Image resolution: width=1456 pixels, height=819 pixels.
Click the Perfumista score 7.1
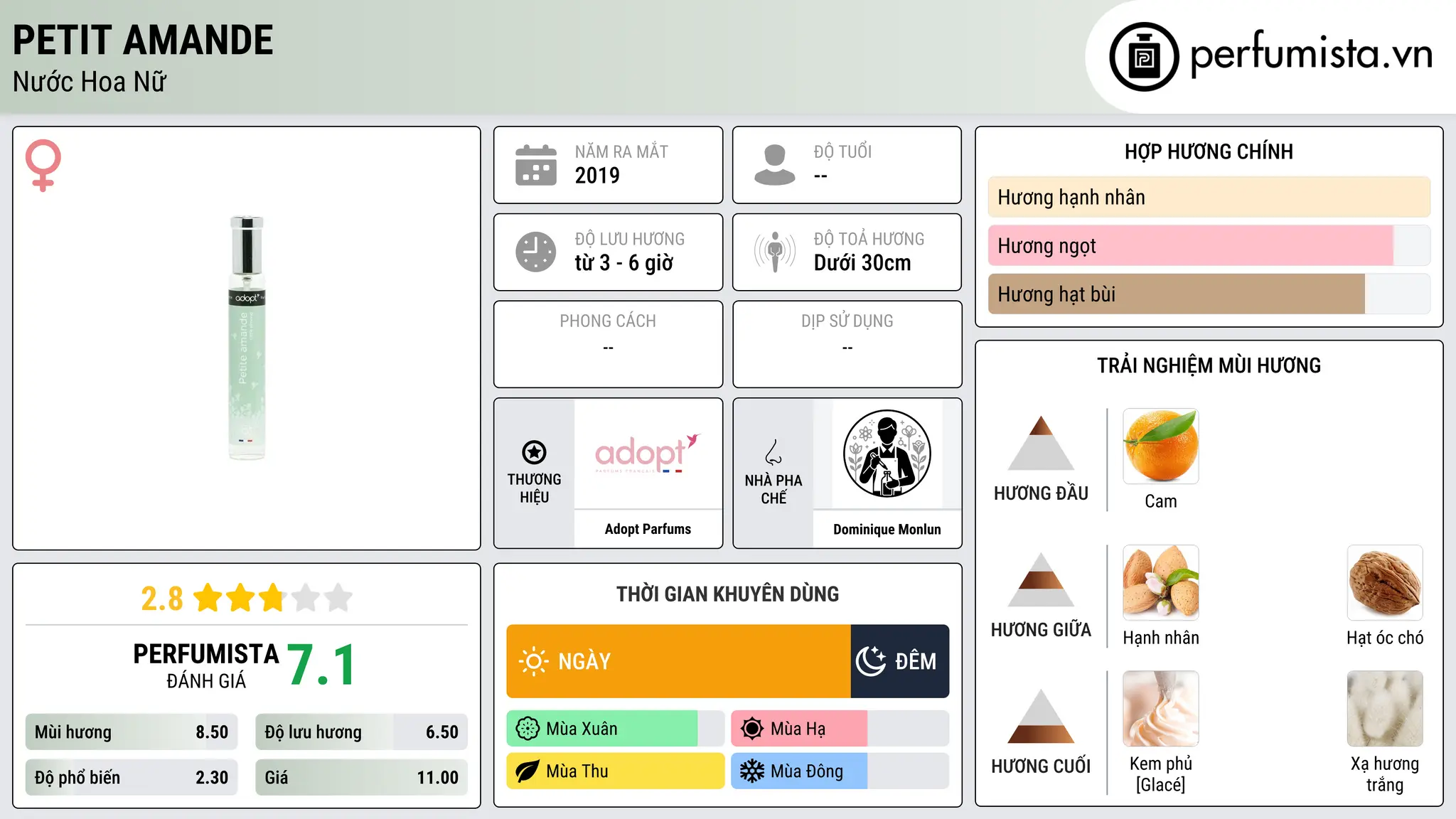(x=321, y=665)
